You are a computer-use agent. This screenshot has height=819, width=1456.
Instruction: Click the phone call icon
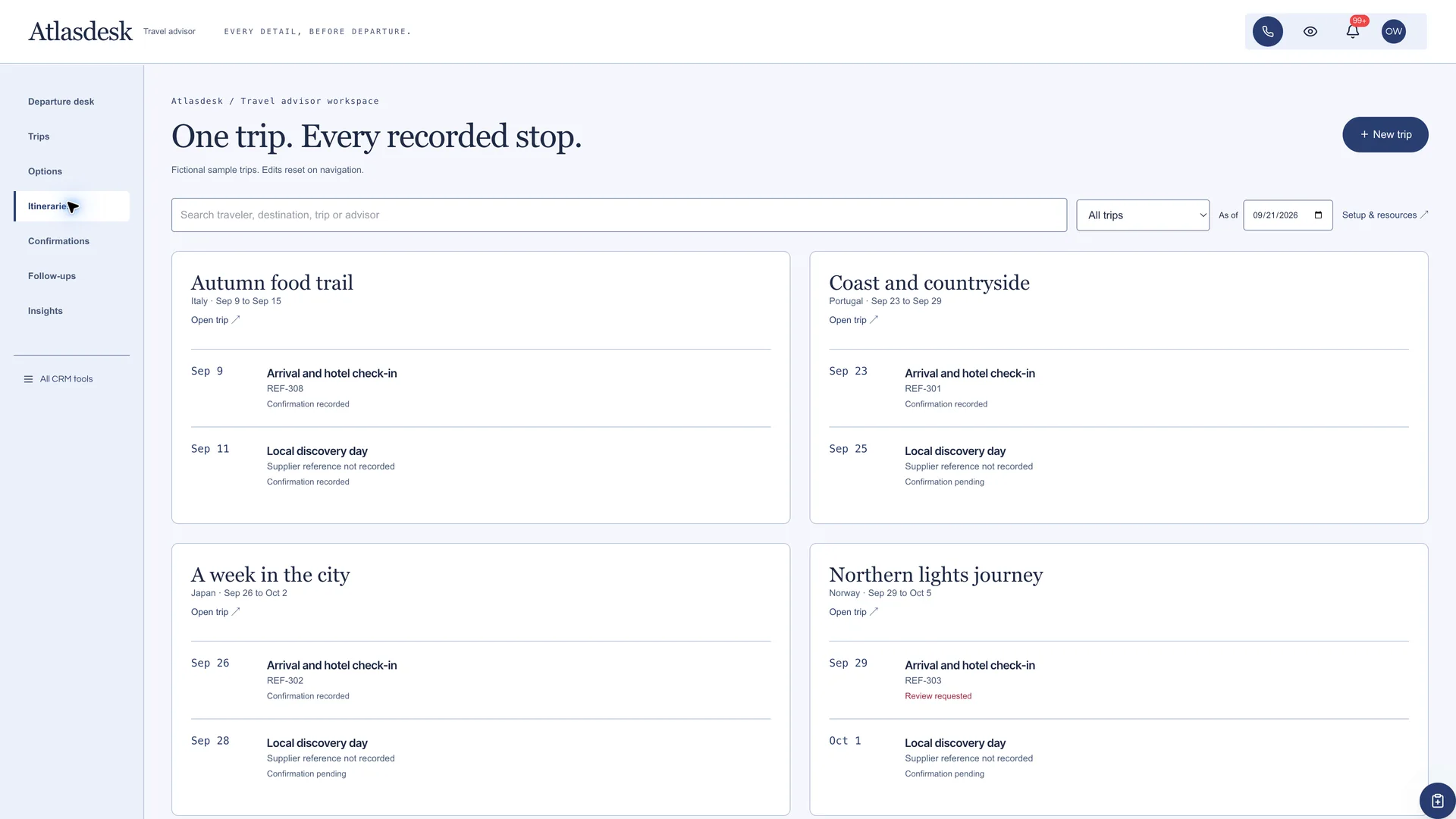(x=1267, y=31)
